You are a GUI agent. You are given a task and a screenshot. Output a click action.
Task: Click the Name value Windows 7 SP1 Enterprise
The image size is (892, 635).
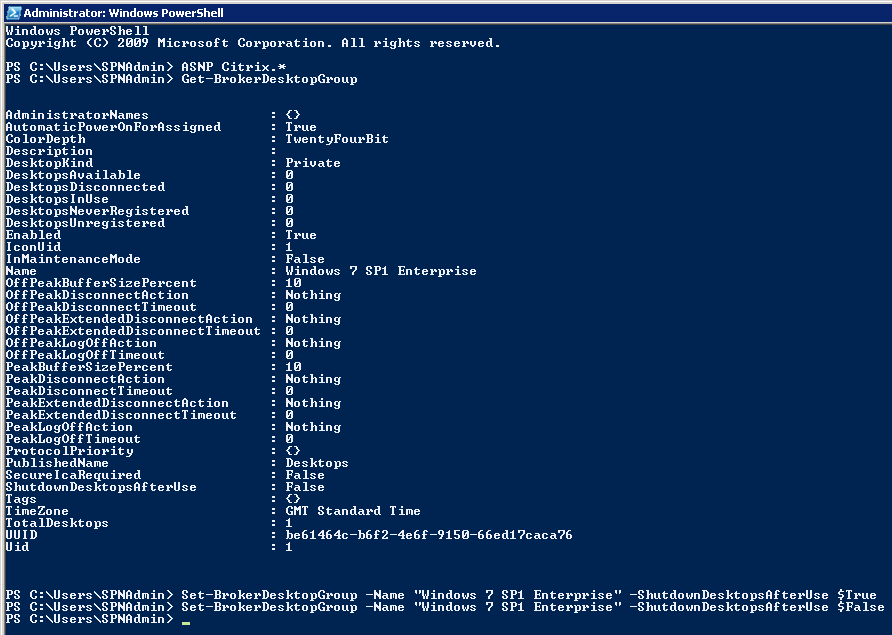pos(381,271)
